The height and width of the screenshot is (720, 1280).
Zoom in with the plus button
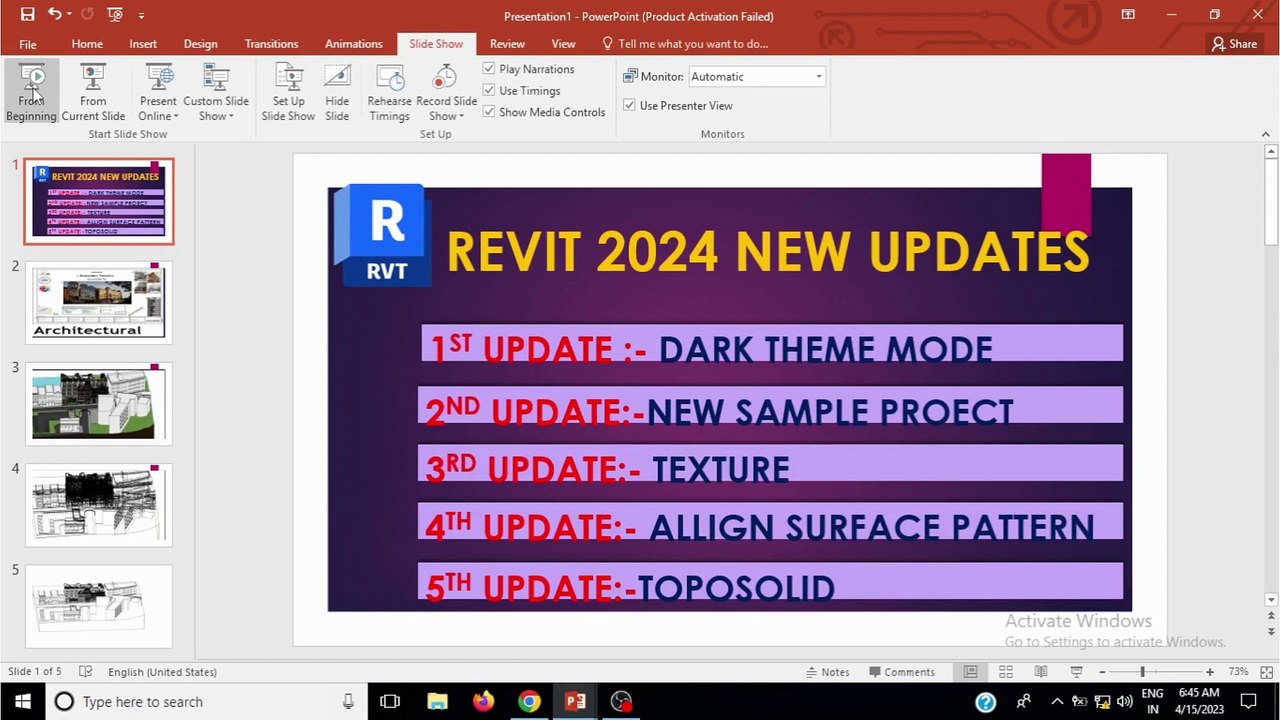(x=1210, y=672)
